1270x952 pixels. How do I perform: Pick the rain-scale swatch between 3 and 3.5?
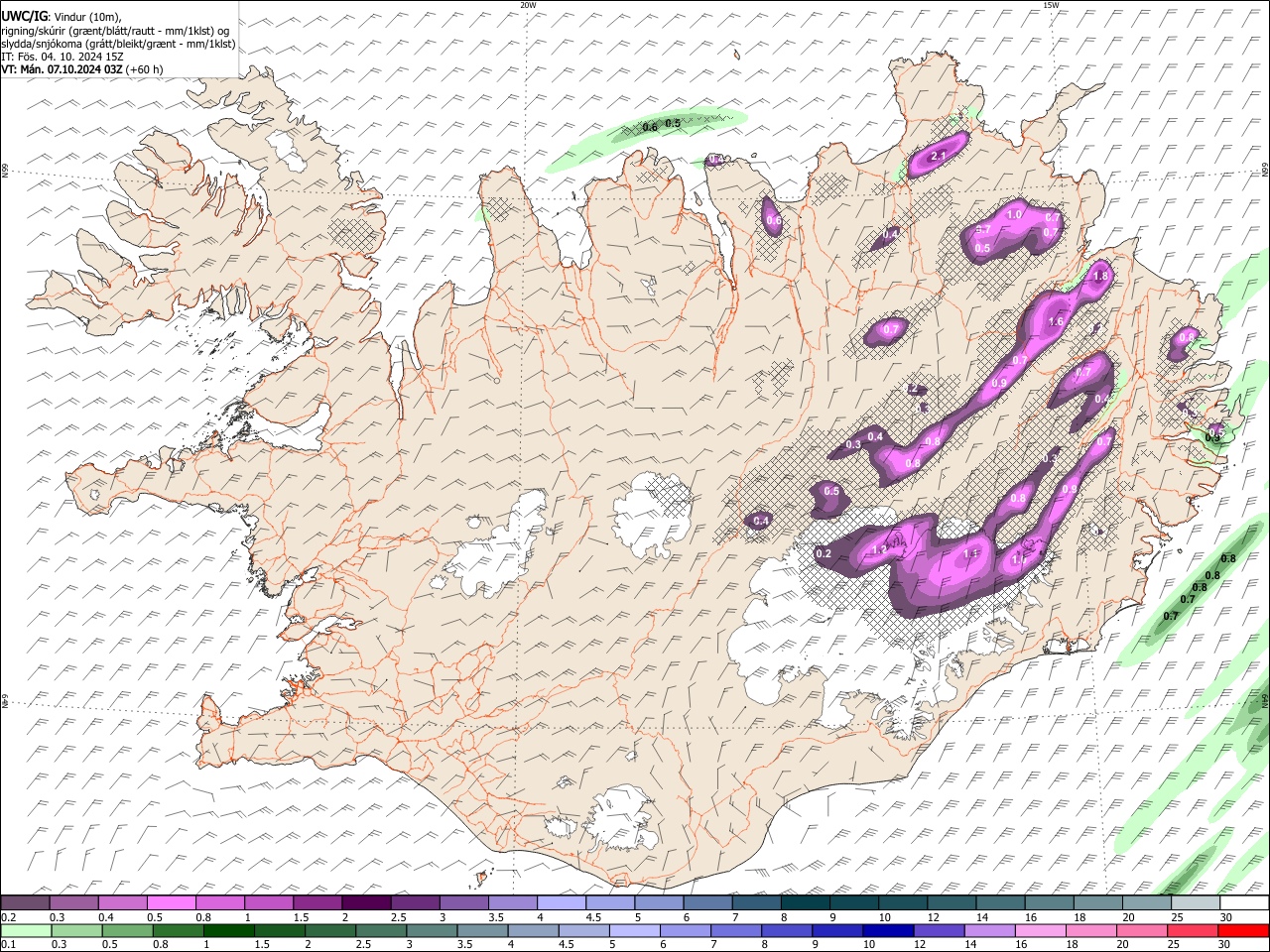click(432, 930)
